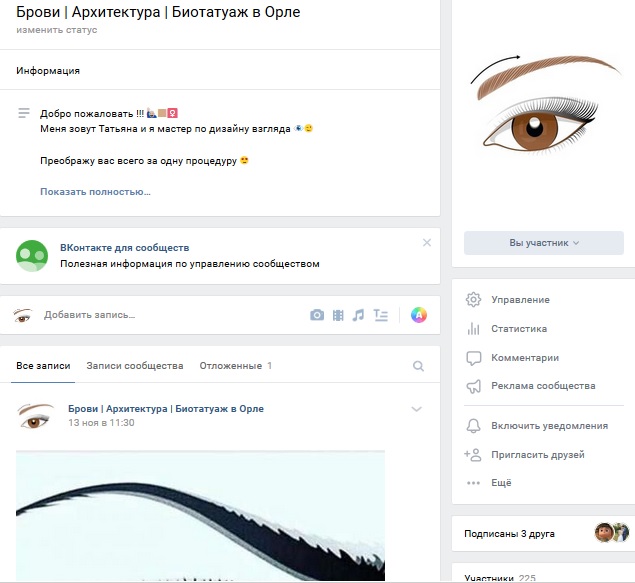Open the post author link Брови | Архитектура

click(166, 409)
